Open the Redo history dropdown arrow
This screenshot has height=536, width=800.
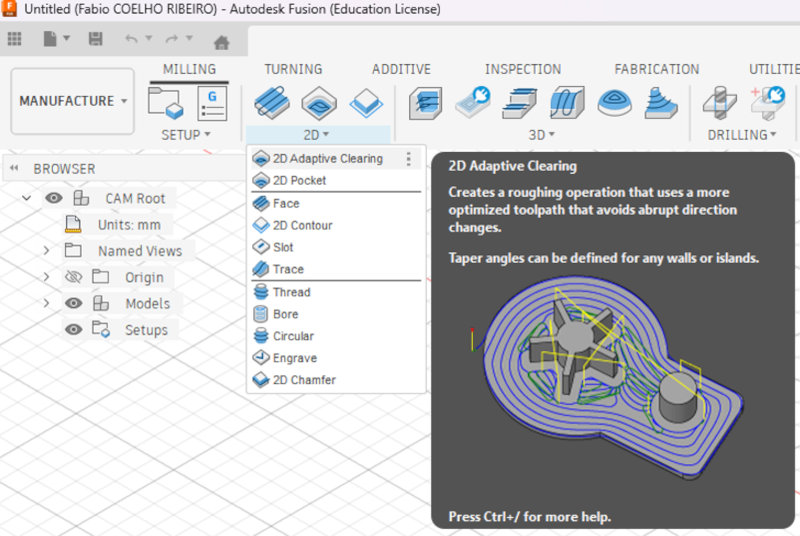point(189,38)
